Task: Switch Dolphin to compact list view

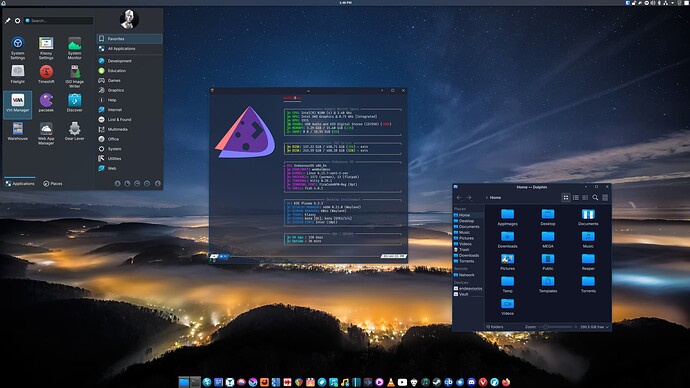Action: tap(576, 198)
